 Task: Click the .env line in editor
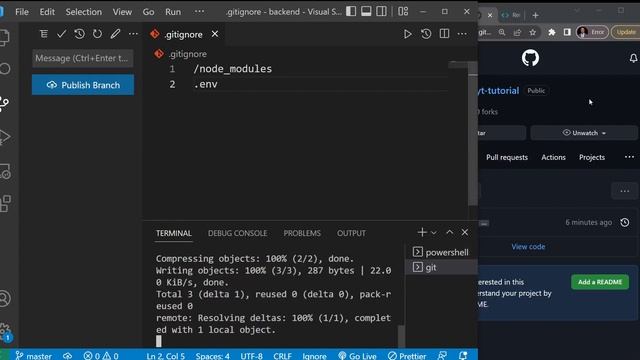coord(206,84)
